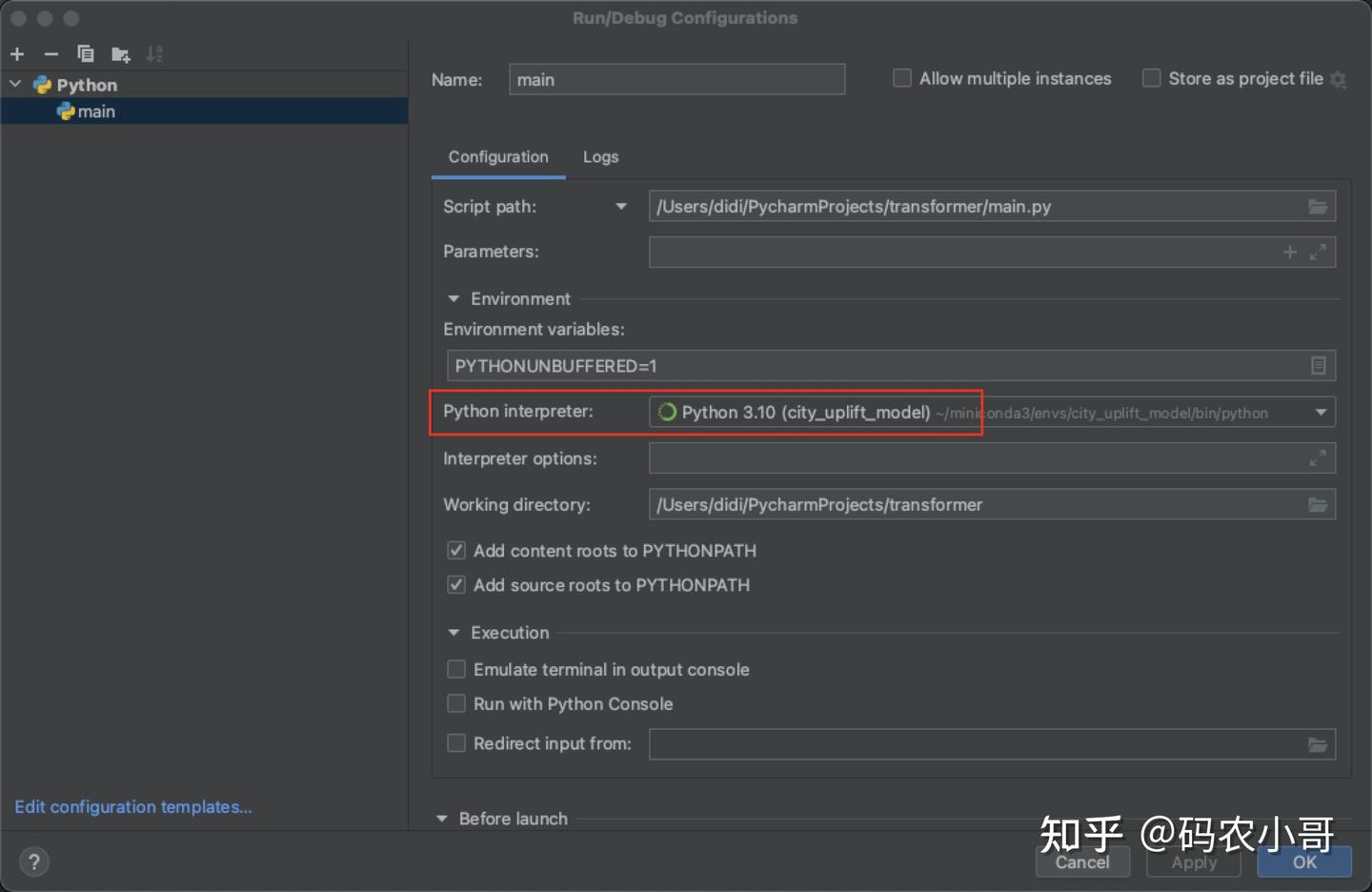Browse for working directory folder icon
The height and width of the screenshot is (892, 1372).
[1318, 505]
